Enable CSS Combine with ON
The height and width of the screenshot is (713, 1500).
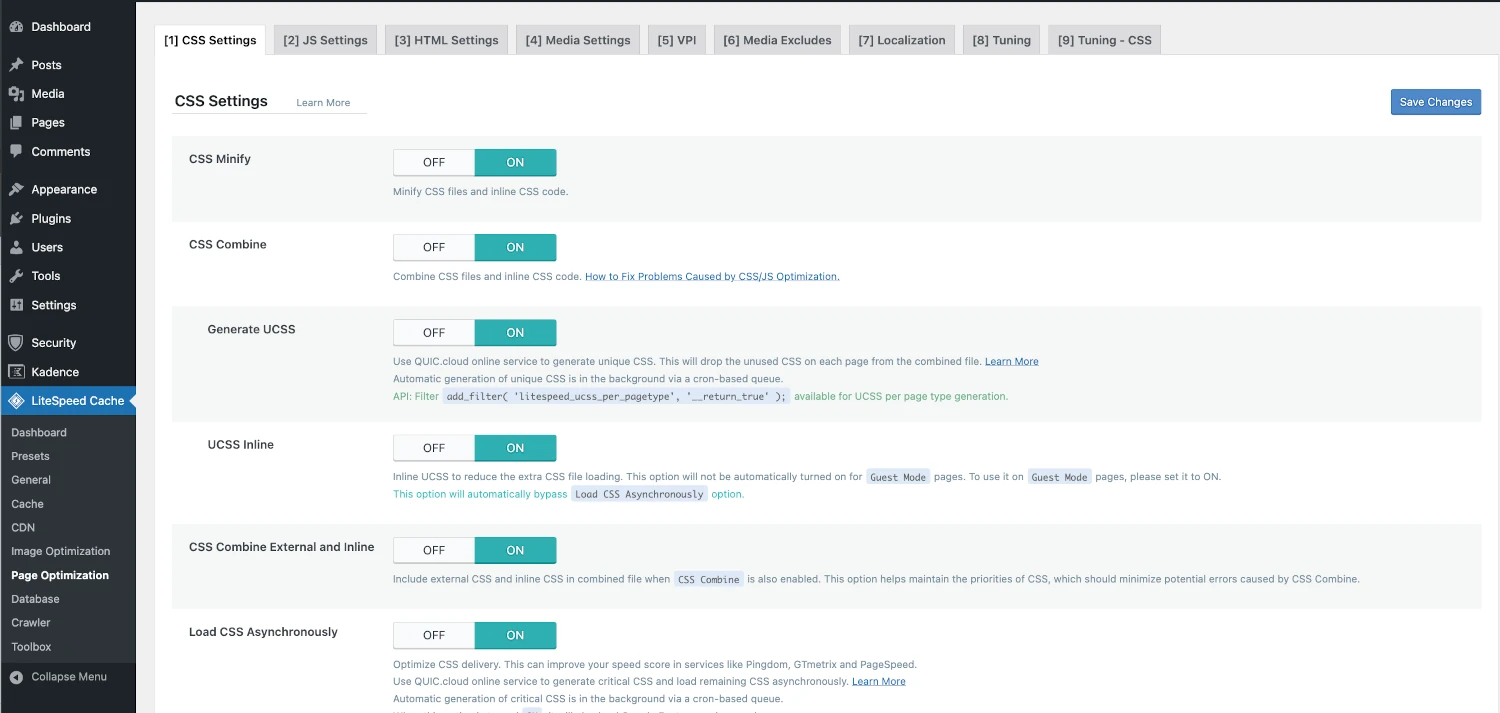point(515,247)
